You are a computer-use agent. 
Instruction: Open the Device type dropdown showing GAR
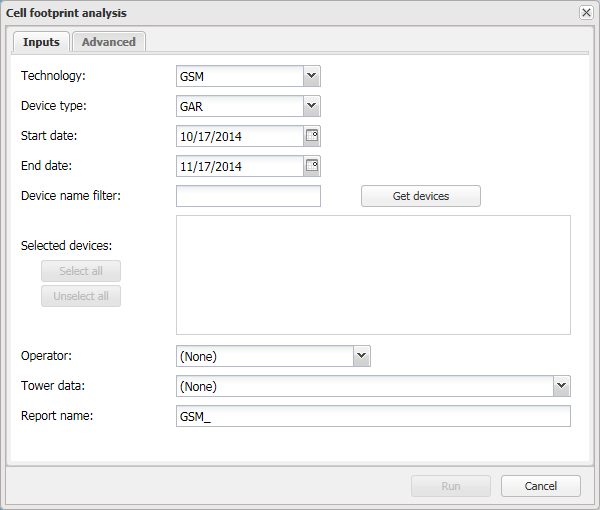(x=311, y=106)
